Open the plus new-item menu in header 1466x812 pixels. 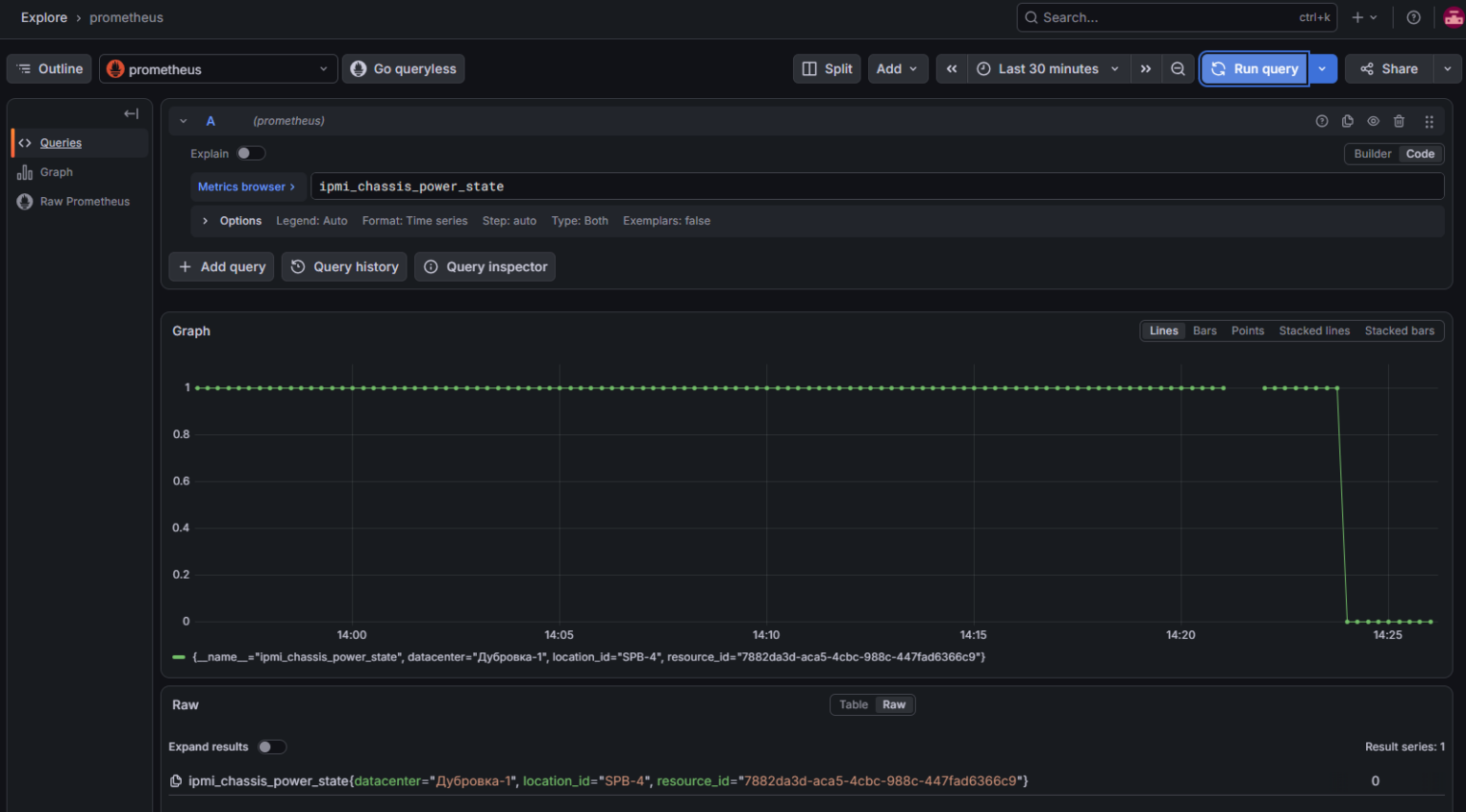click(x=1364, y=17)
